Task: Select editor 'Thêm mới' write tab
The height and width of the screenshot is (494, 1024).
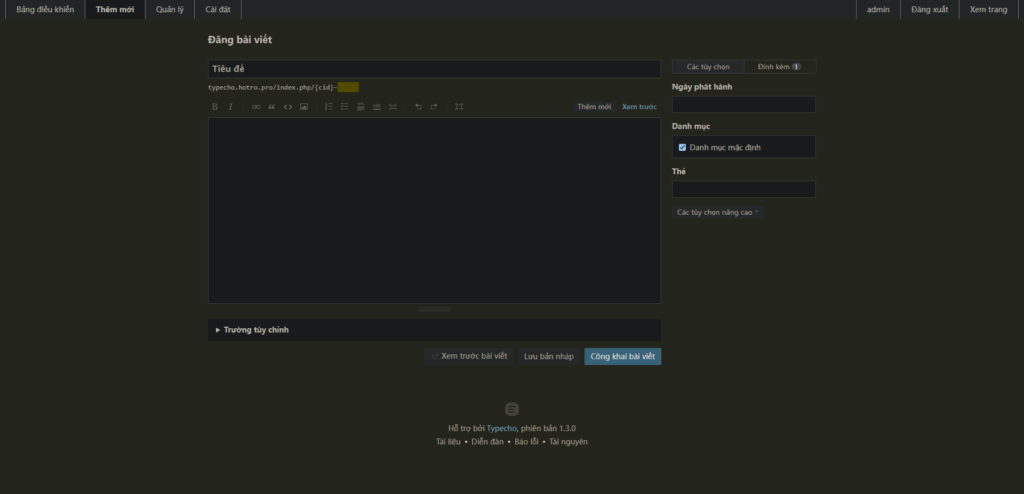Action: (x=594, y=107)
